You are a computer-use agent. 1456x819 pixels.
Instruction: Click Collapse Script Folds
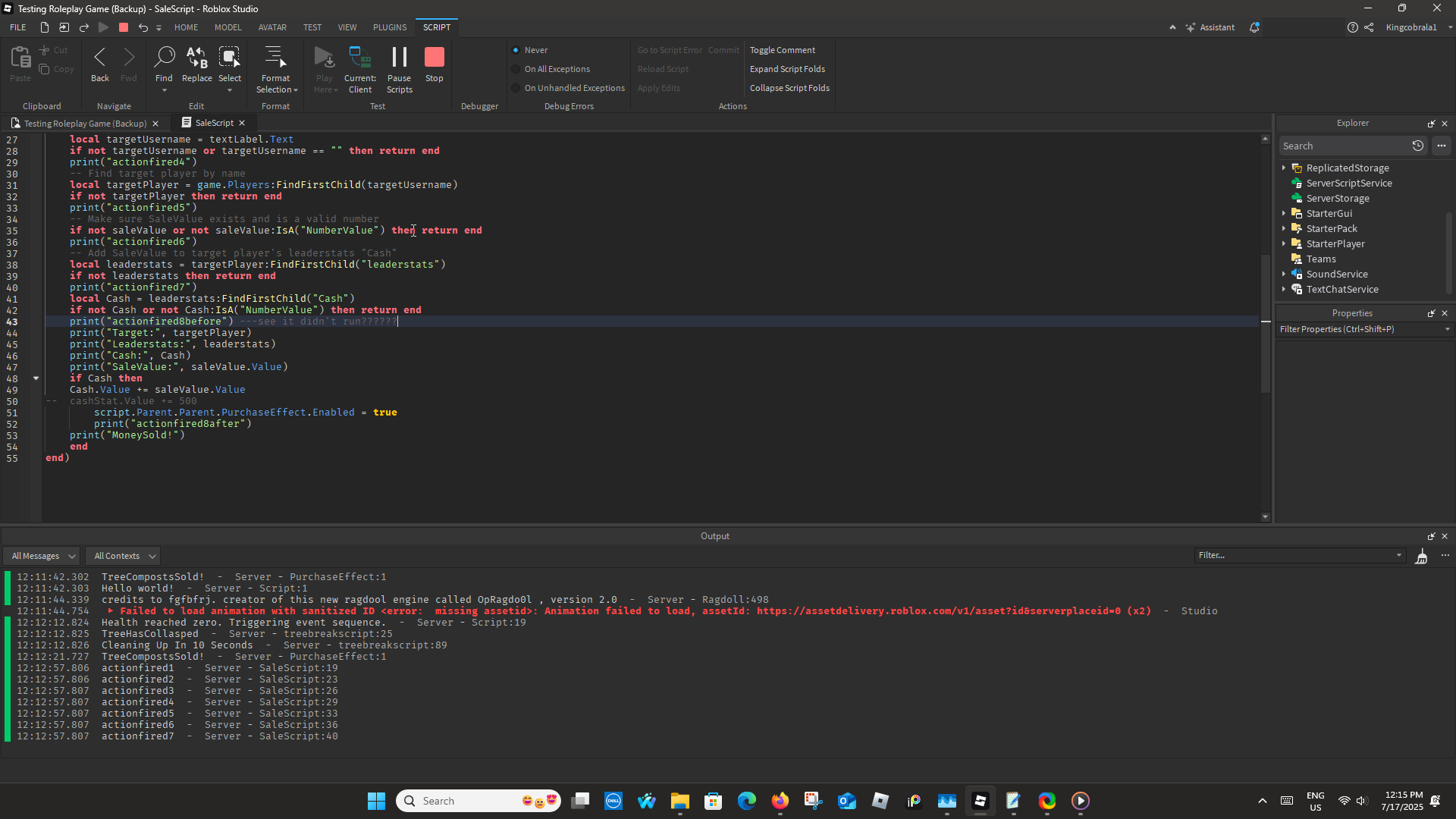[789, 88]
